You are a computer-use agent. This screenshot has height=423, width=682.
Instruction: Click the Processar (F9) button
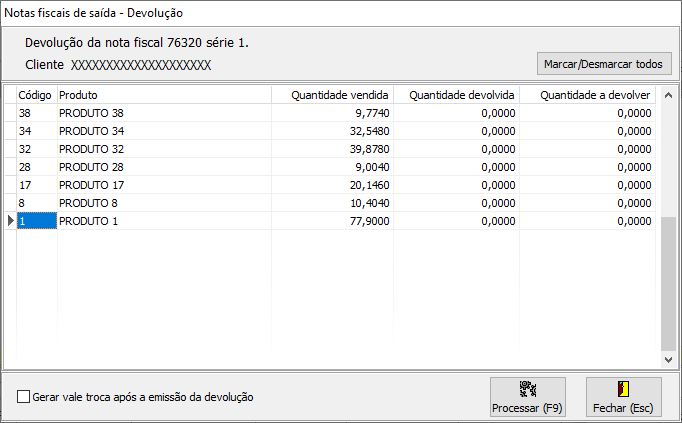click(x=528, y=397)
